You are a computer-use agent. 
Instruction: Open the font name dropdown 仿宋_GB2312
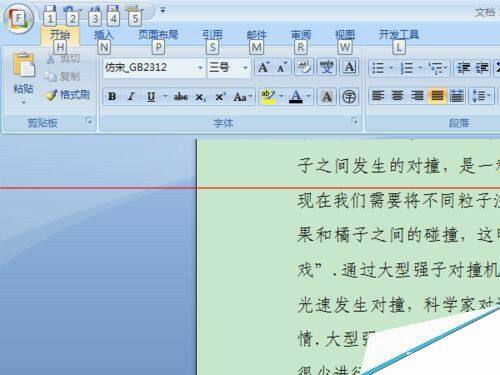154,68
